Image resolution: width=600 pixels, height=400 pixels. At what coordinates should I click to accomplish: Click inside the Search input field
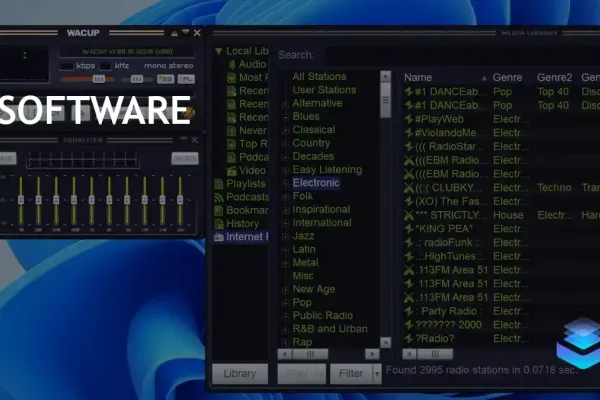pyautogui.click(x=462, y=55)
